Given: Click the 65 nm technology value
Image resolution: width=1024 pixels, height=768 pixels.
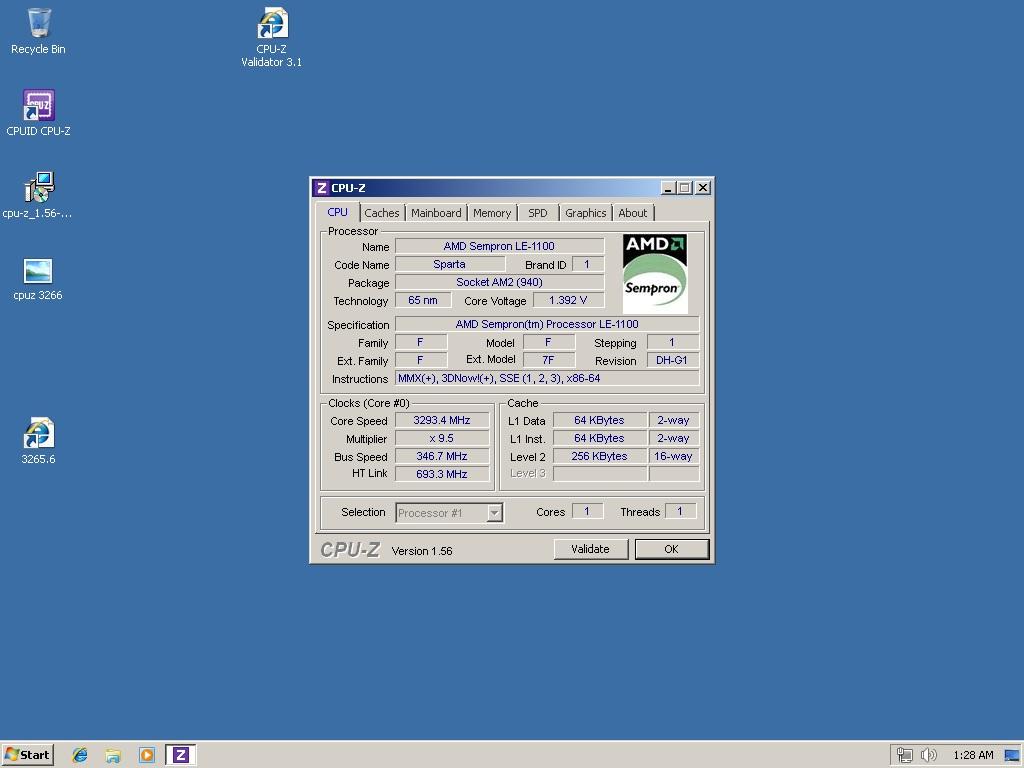Looking at the screenshot, I should [423, 300].
